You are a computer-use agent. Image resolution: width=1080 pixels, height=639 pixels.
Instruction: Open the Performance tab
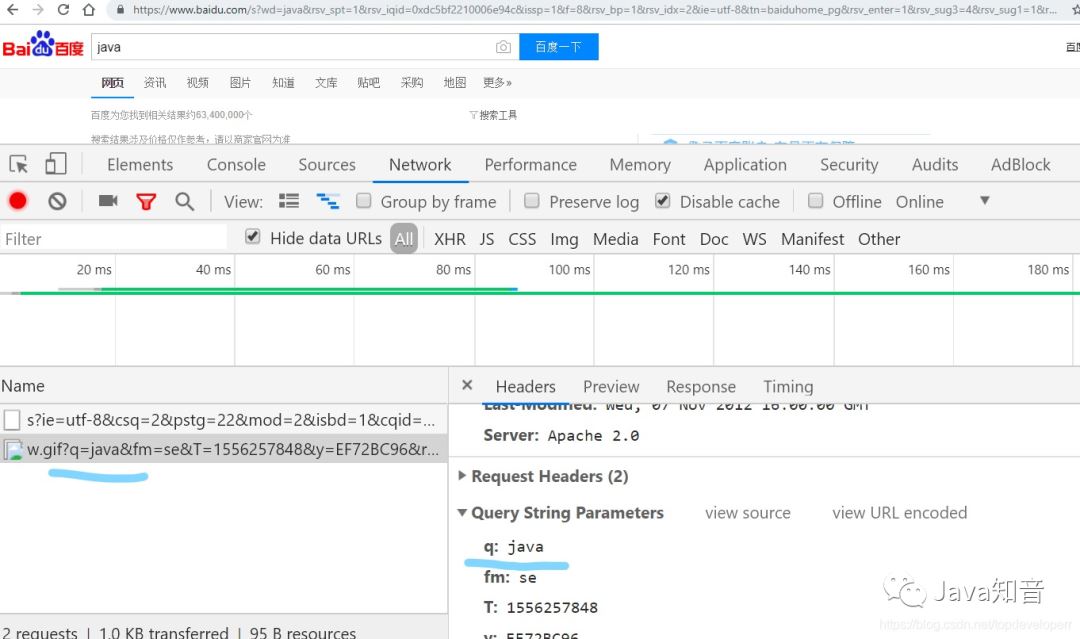click(x=530, y=165)
